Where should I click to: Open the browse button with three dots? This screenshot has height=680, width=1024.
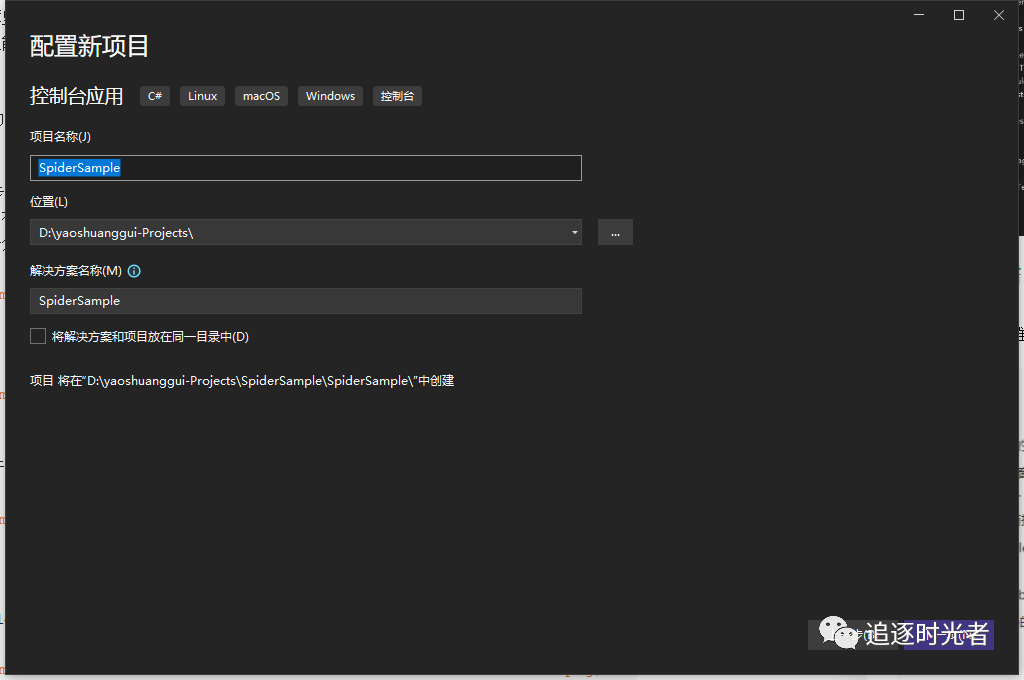[615, 232]
